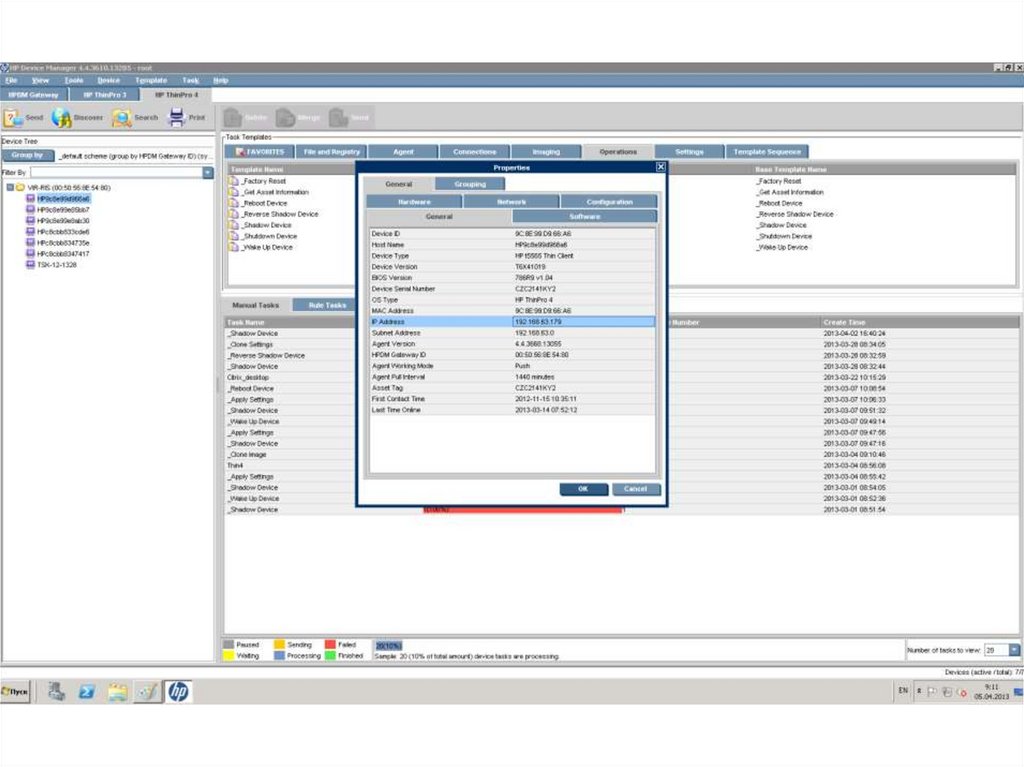
Task: Click the red Failed legend swatch
Action: tap(330, 645)
